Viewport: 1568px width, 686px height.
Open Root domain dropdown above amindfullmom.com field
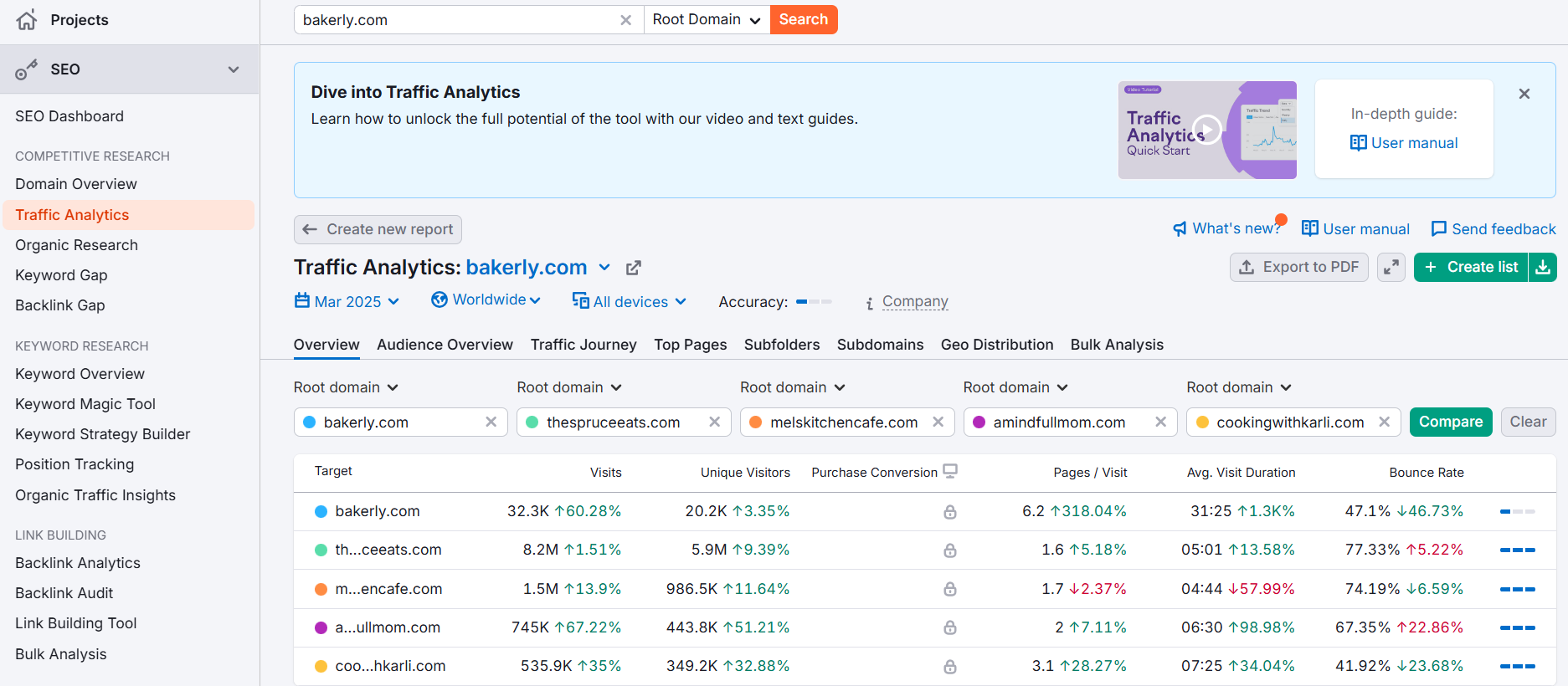1015,387
